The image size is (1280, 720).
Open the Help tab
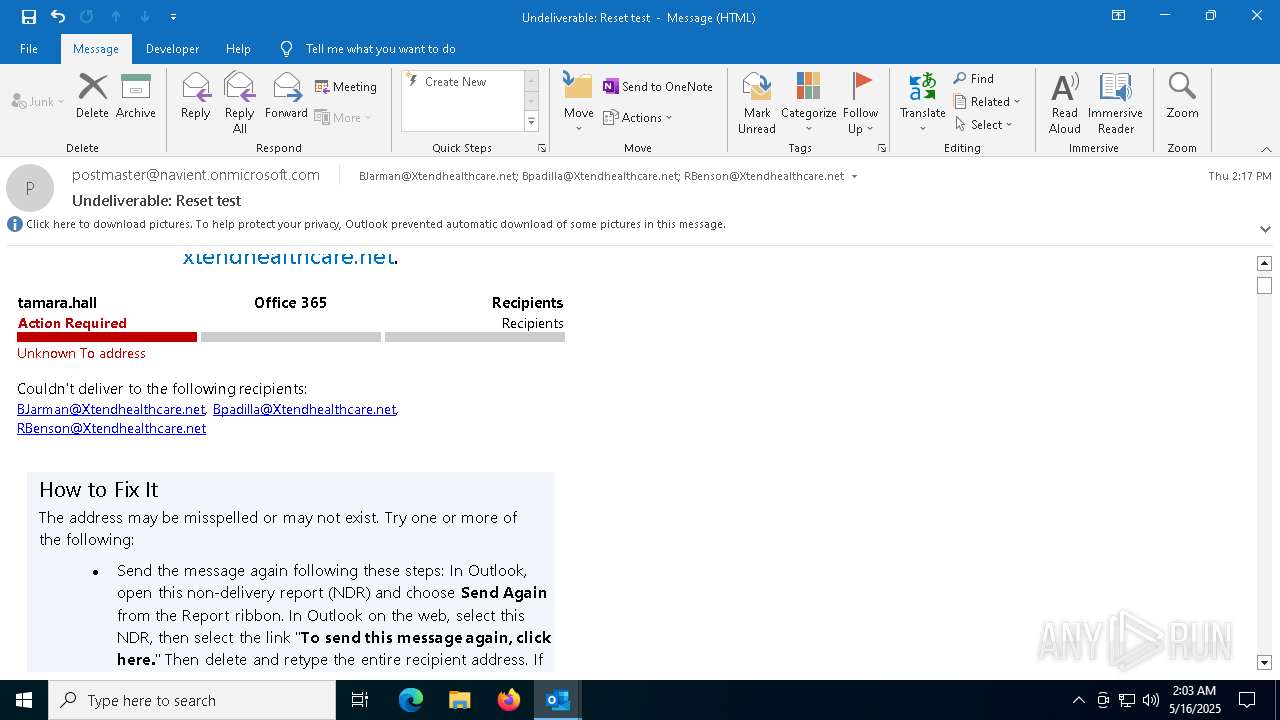[x=238, y=49]
